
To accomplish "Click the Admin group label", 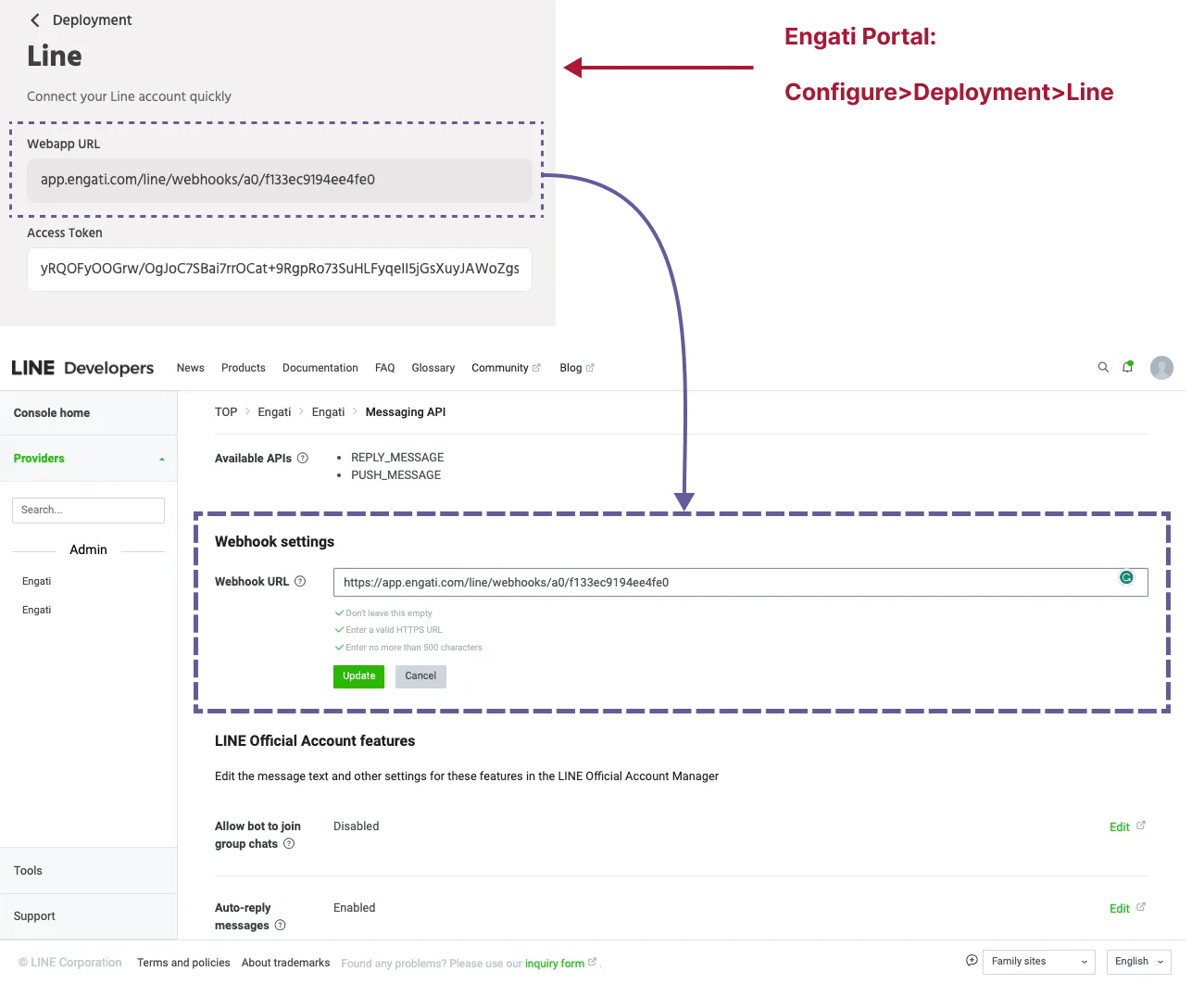I will (x=88, y=549).
